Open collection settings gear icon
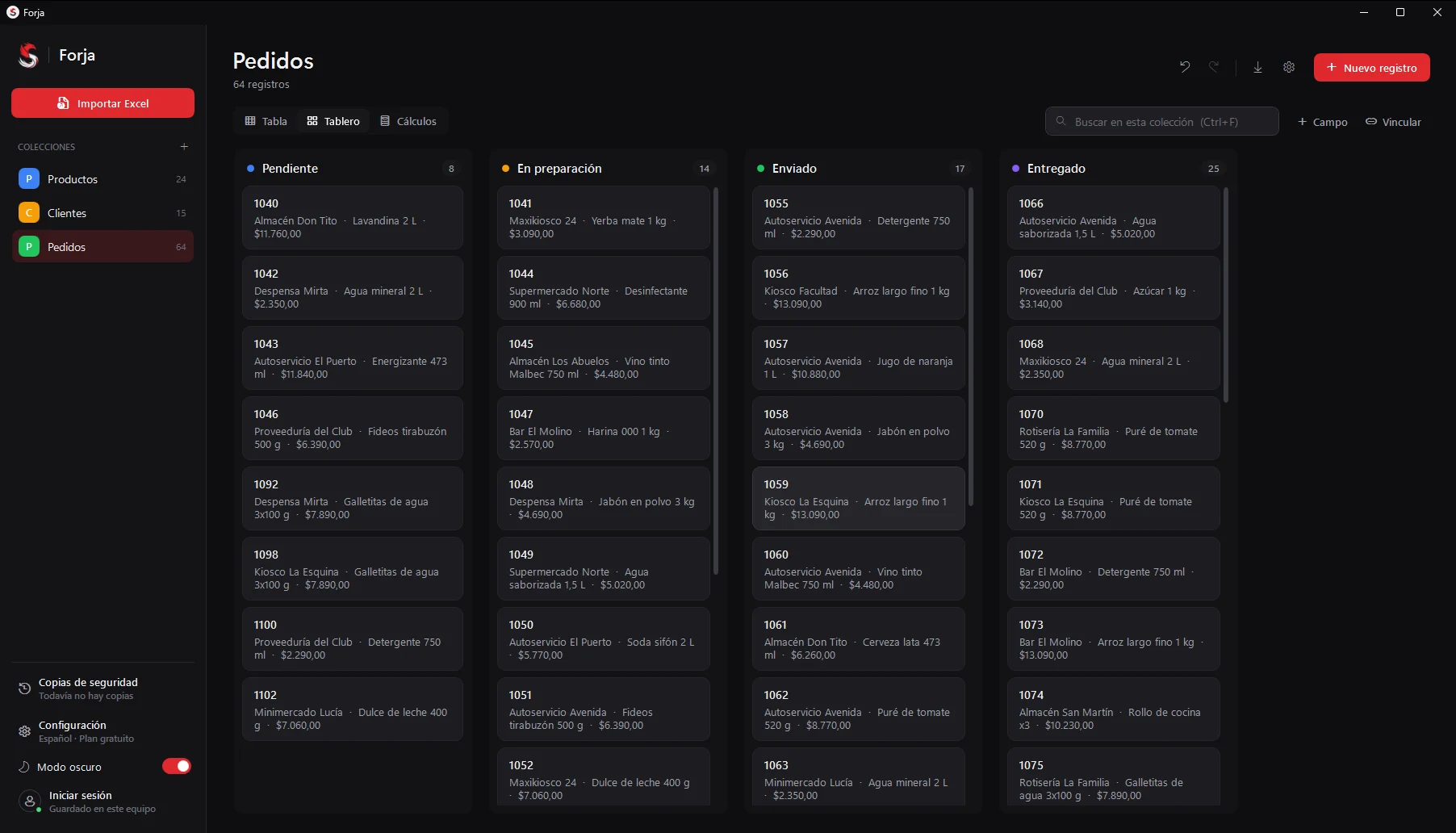Screen dimensions: 1456x833 click(1289, 67)
